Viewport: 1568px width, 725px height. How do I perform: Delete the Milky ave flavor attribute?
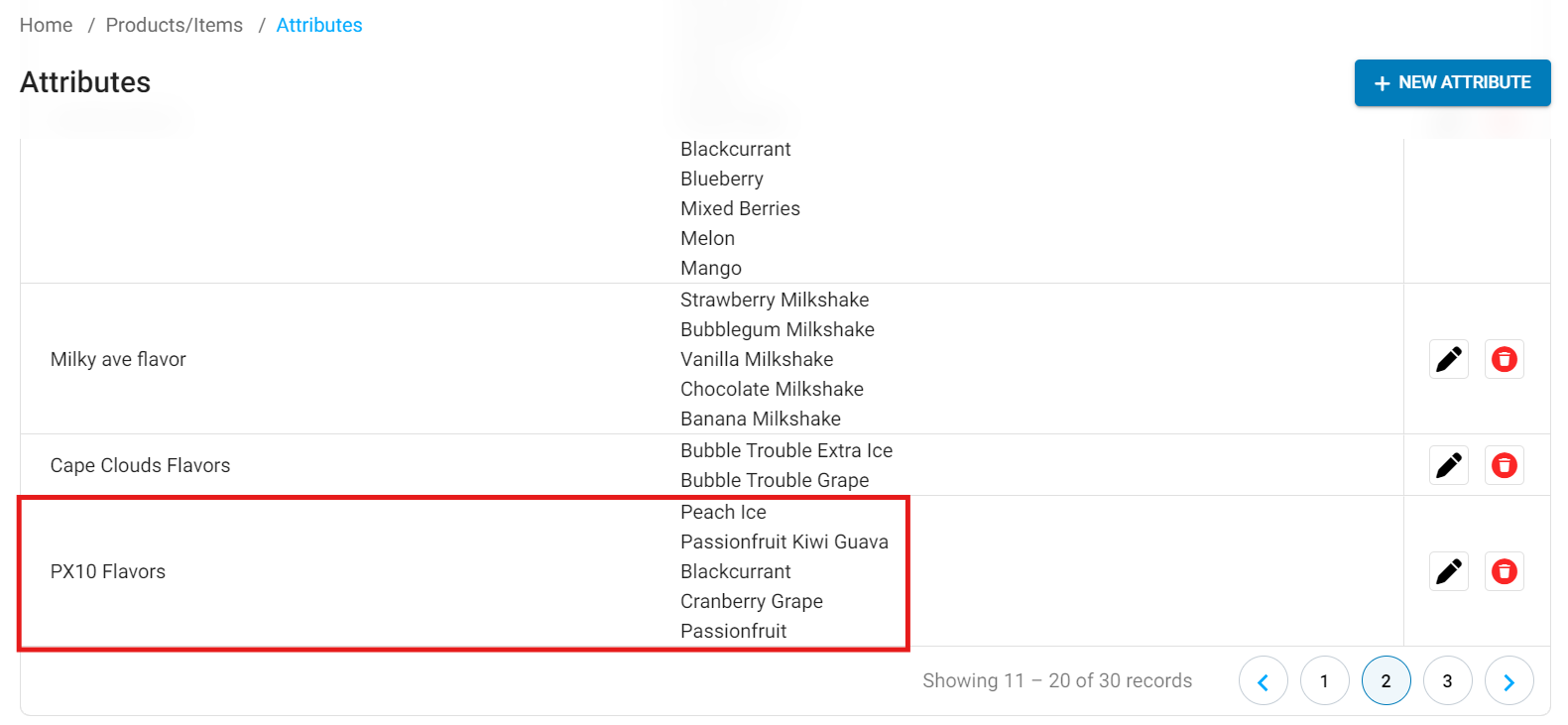1505,359
